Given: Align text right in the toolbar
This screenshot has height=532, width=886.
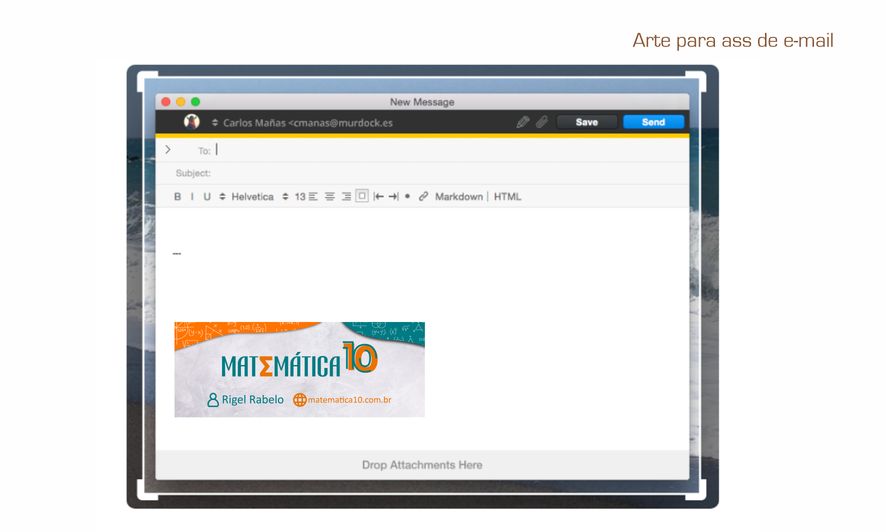Looking at the screenshot, I should click(346, 197).
